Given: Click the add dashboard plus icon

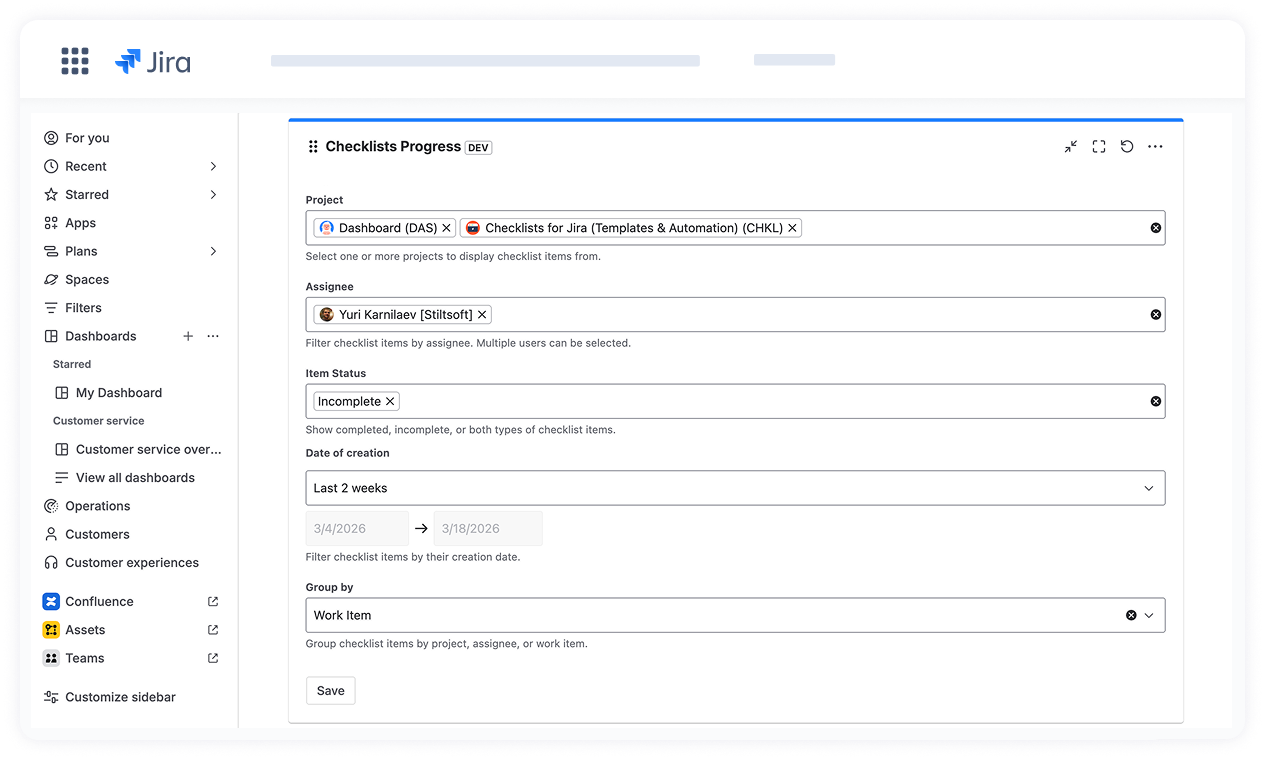Looking at the screenshot, I should click(x=188, y=337).
